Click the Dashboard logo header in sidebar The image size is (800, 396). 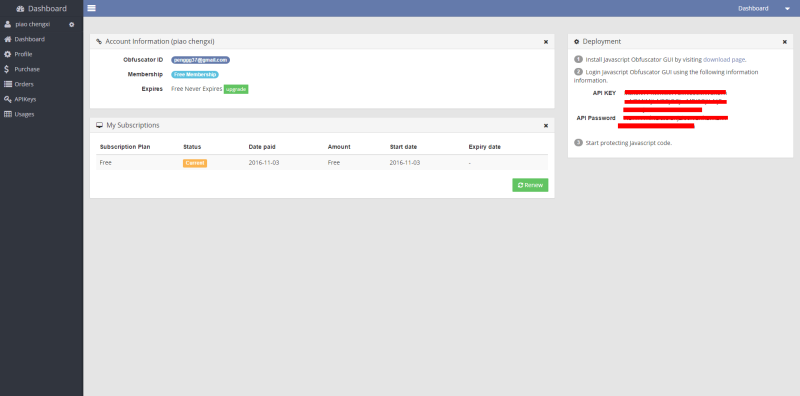pyautogui.click(x=41, y=8)
